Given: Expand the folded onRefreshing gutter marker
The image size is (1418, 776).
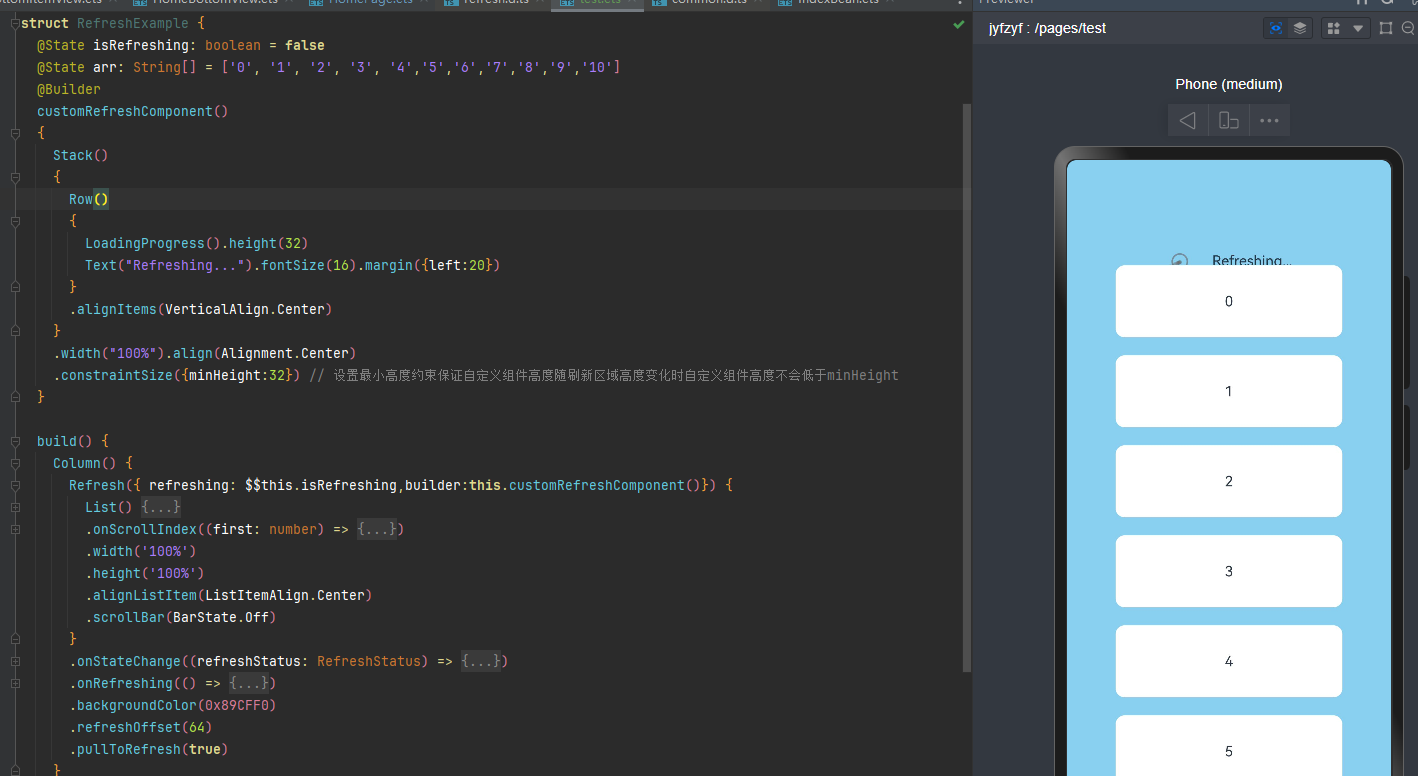Looking at the screenshot, I should (15, 683).
